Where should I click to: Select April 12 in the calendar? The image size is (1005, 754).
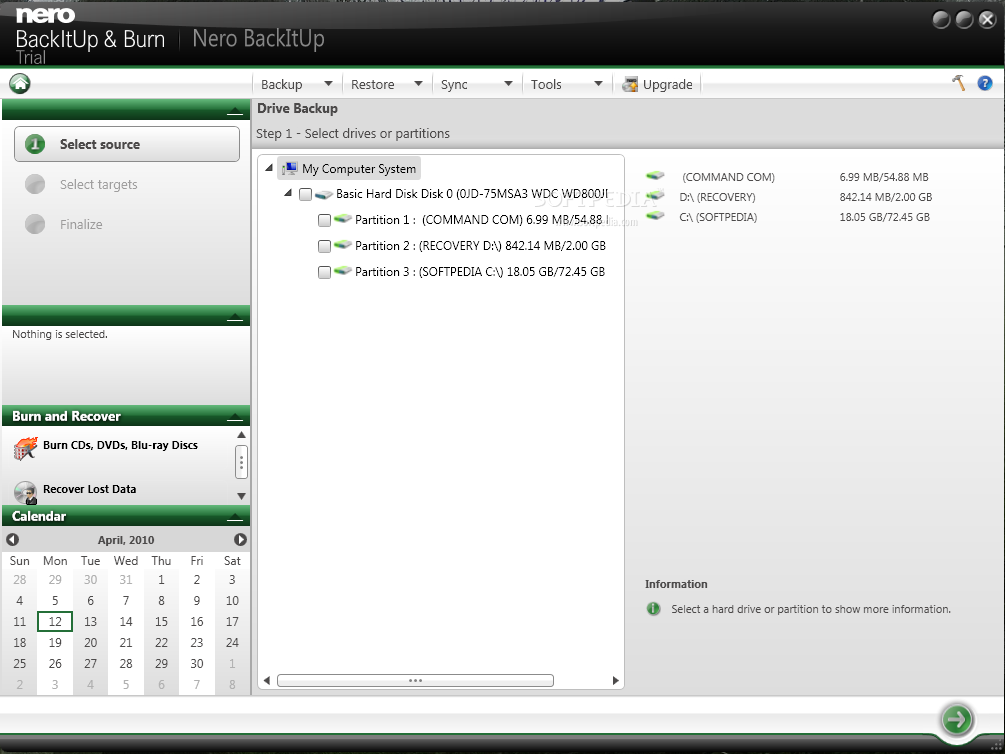coord(55,621)
